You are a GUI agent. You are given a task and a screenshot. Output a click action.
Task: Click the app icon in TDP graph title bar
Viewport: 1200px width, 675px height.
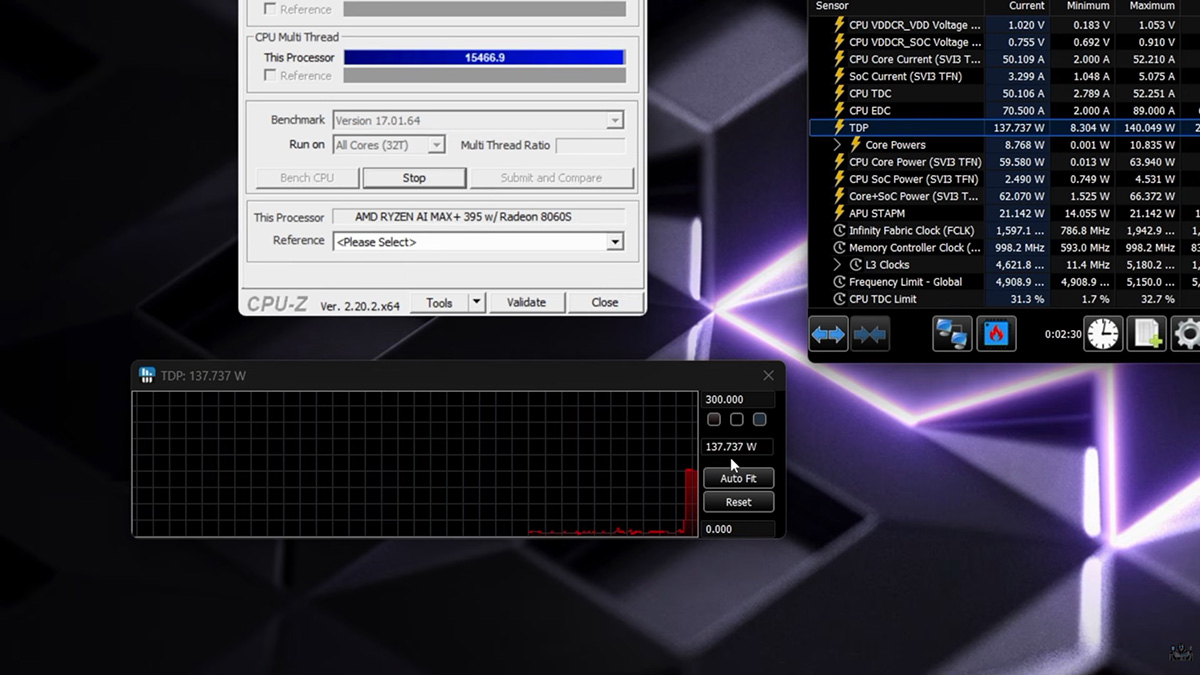click(x=147, y=375)
